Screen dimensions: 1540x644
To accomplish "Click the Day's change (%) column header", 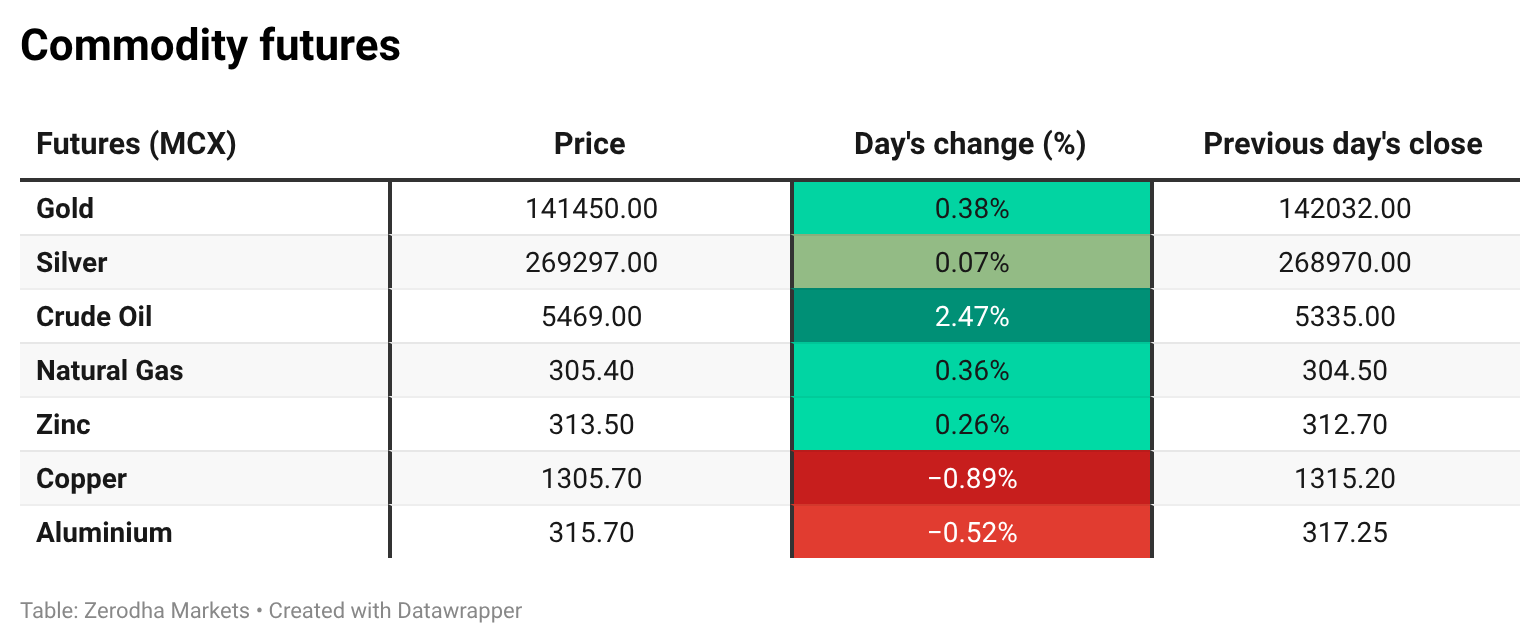I will [x=969, y=144].
